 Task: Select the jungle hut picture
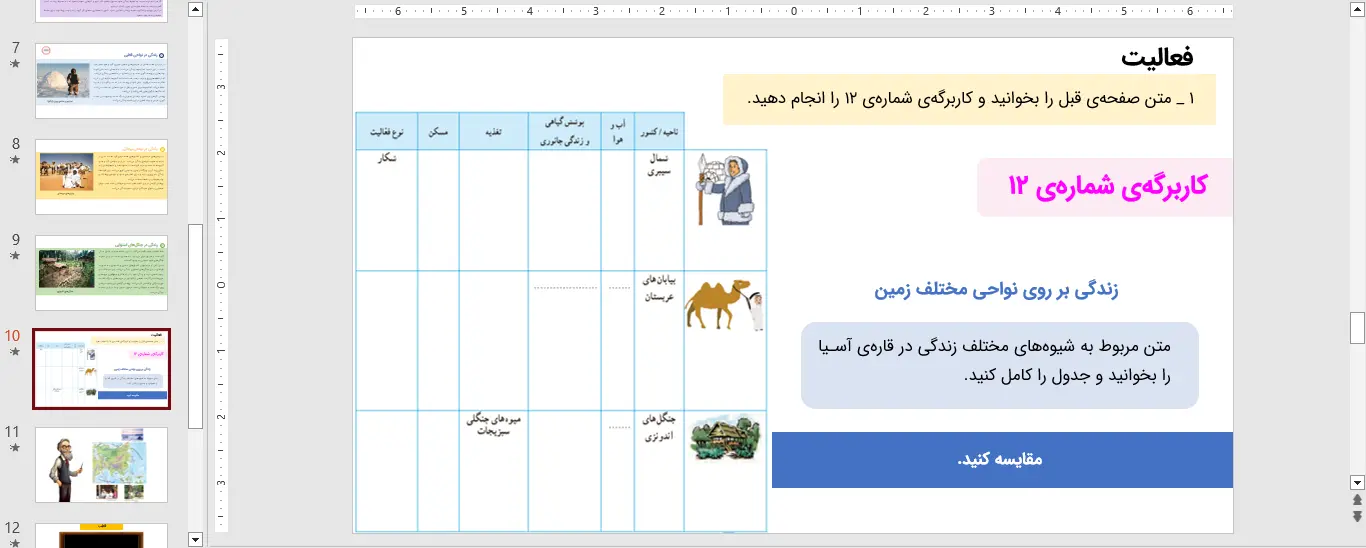click(x=725, y=438)
